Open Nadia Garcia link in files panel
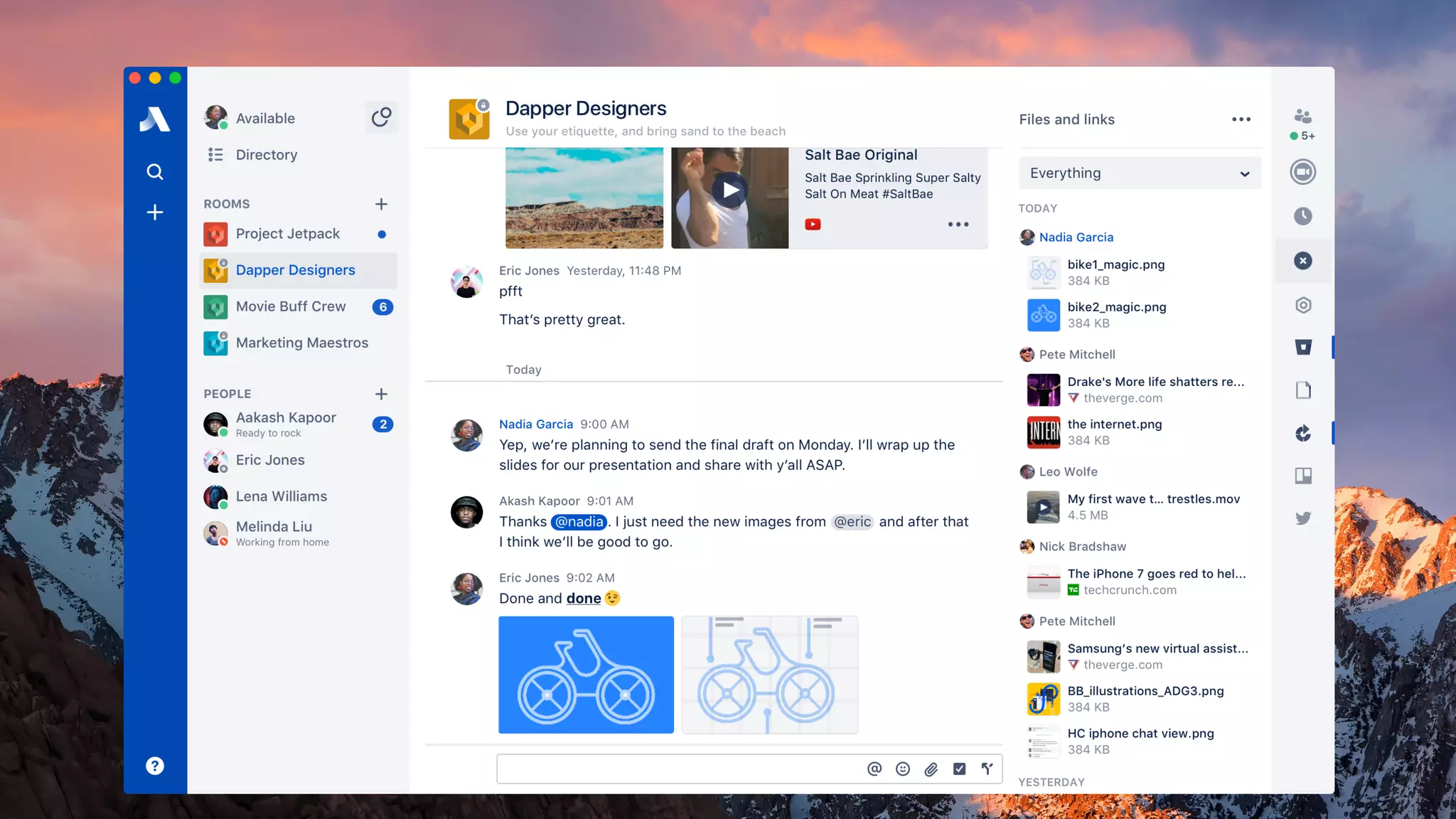This screenshot has height=819, width=1456. coord(1076,237)
